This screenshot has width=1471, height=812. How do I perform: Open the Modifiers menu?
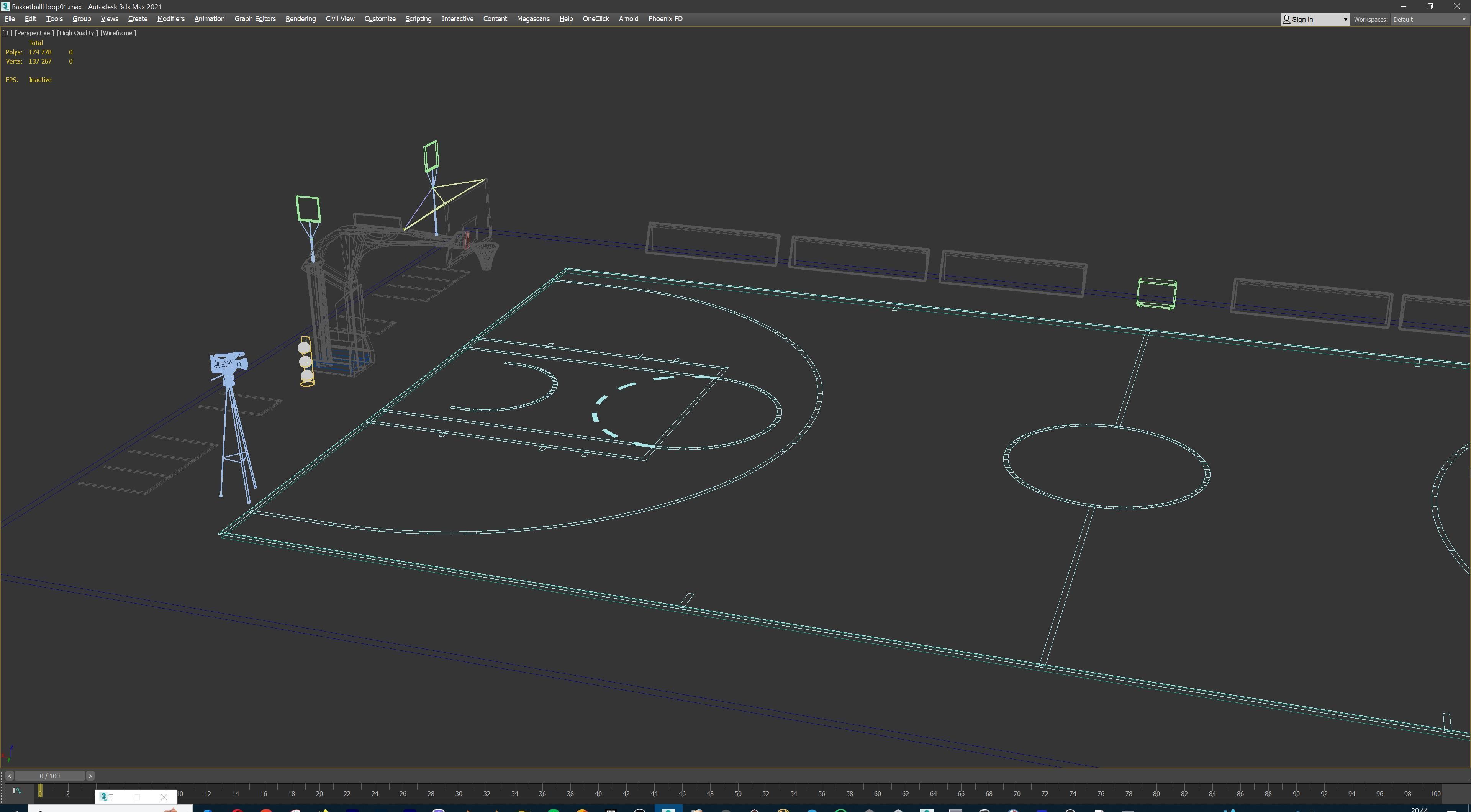point(171,19)
